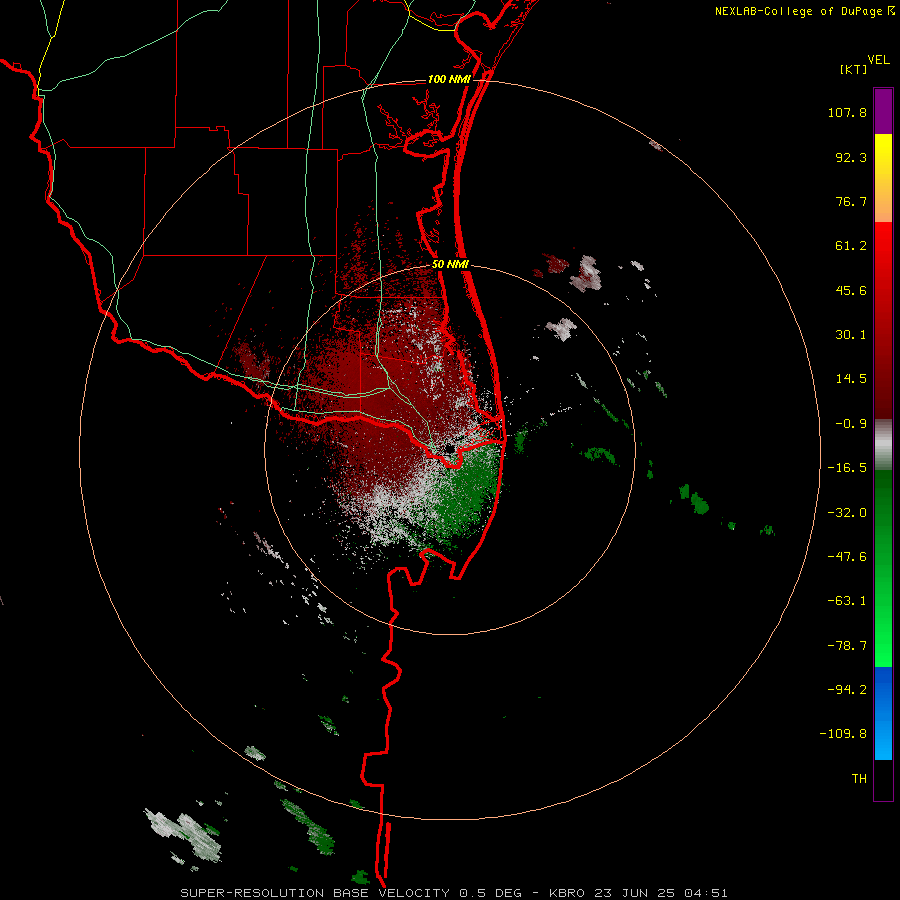Click the KBRO radar site black dot
The image size is (900, 900).
point(451,448)
